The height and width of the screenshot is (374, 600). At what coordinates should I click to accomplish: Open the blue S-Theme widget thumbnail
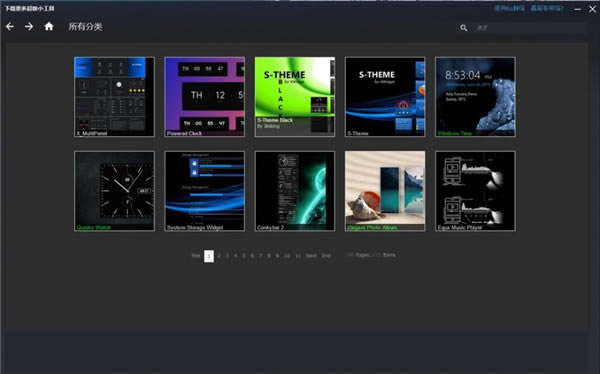tap(385, 97)
